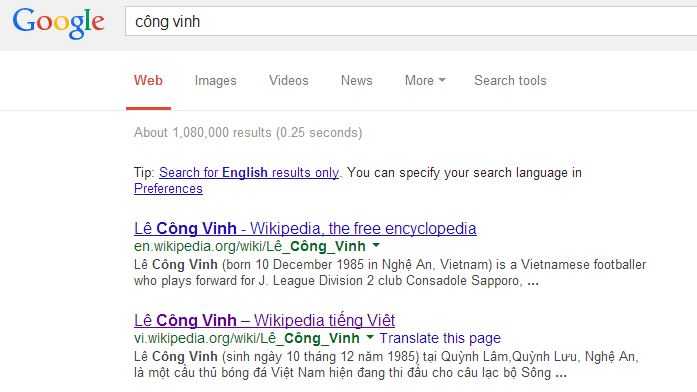Open the Videos tab
Viewport: 697px width, 392px height.
288,80
